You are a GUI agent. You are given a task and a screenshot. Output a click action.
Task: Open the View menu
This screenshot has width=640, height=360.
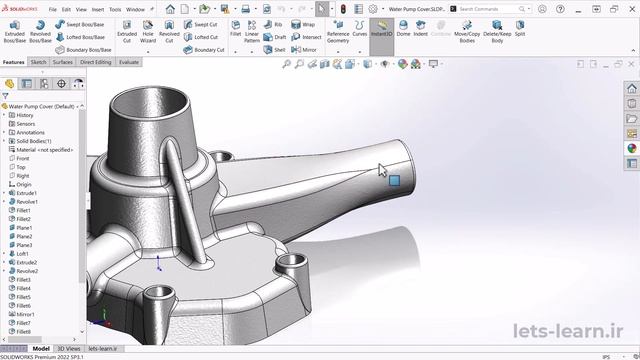81,9
